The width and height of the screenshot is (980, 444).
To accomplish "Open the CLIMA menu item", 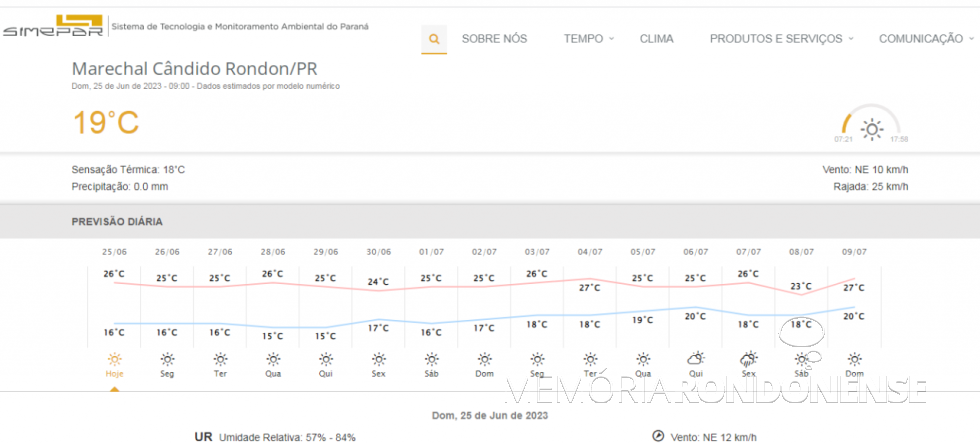I will tap(656, 39).
